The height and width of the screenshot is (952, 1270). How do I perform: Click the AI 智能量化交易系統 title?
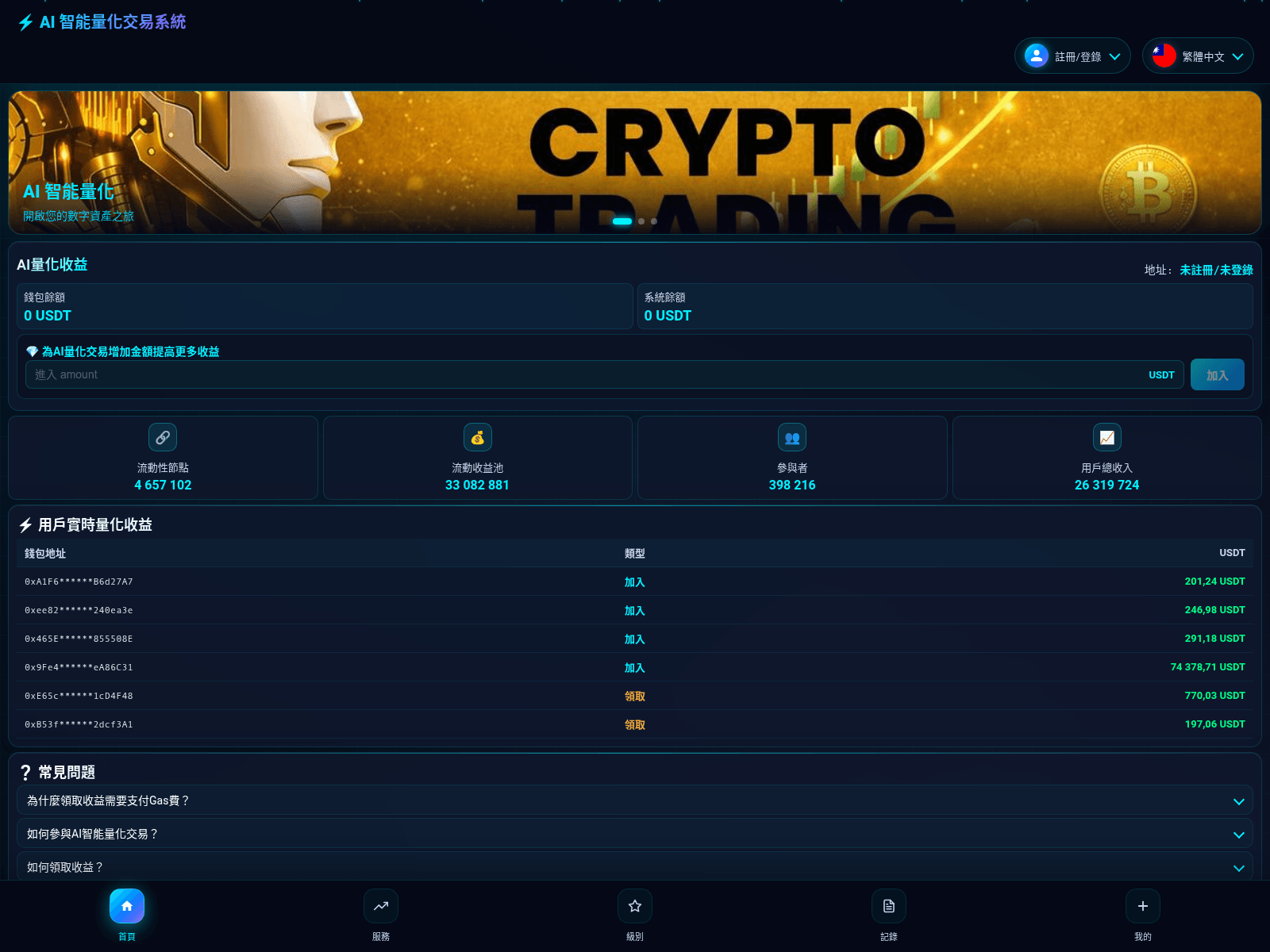tap(113, 22)
